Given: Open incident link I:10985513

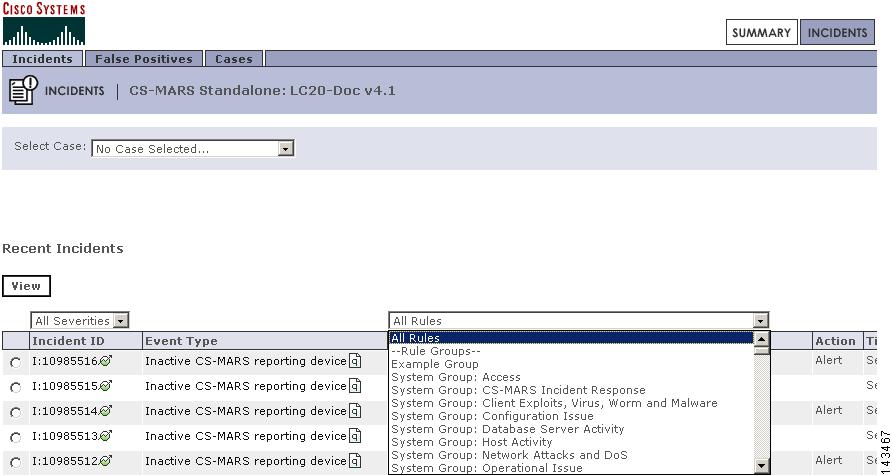Looking at the screenshot, I should (x=65, y=436).
